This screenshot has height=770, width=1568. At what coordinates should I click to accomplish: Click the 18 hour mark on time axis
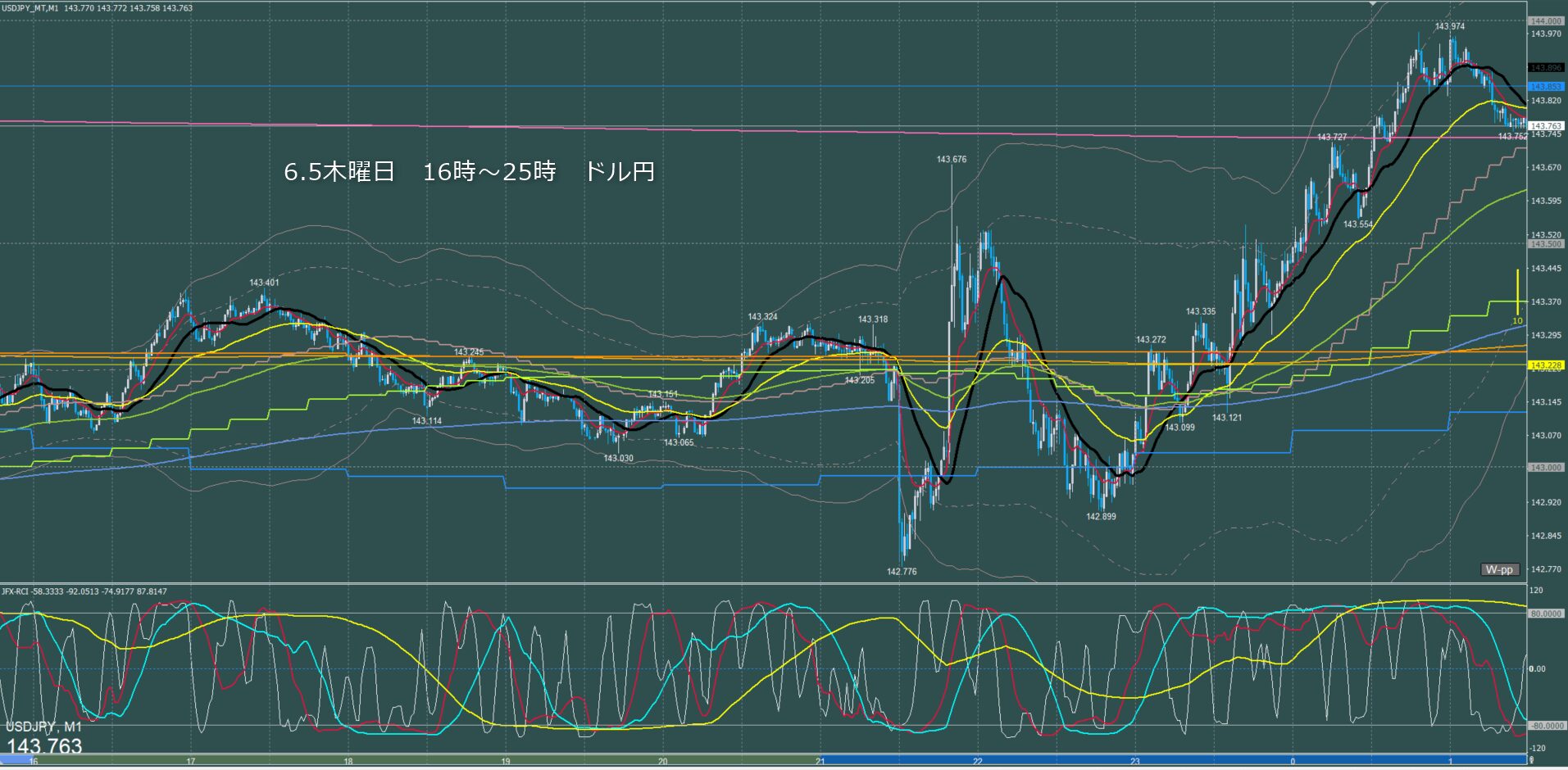point(348,762)
